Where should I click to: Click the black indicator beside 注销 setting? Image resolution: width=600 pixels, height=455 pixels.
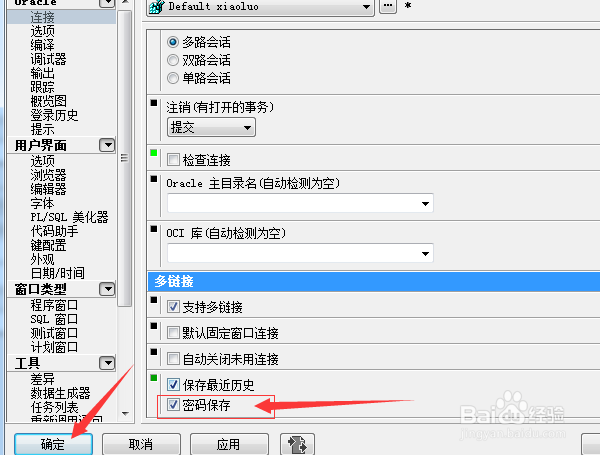[154, 103]
